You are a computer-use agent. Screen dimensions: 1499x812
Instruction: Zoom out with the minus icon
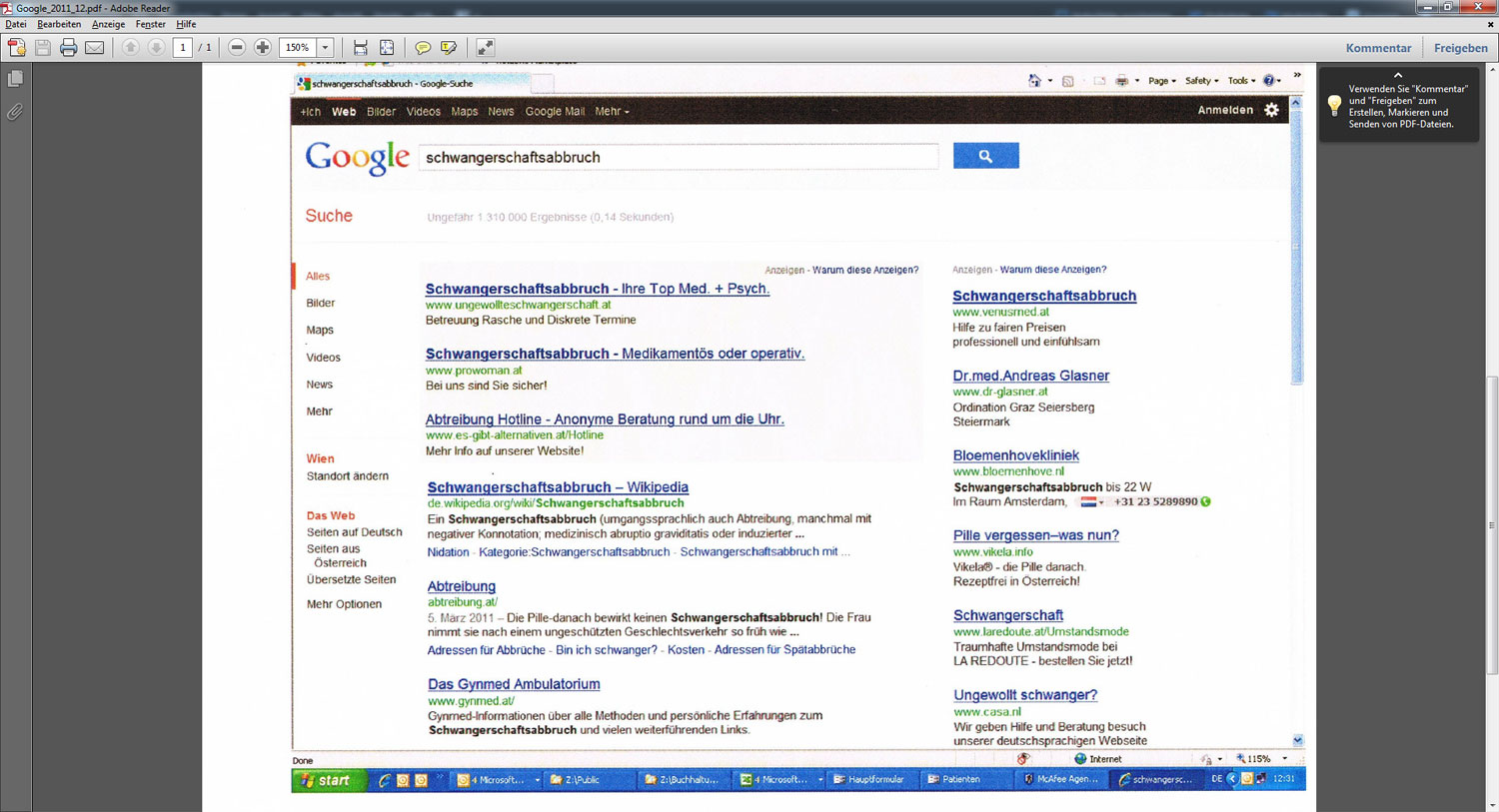coord(237,47)
